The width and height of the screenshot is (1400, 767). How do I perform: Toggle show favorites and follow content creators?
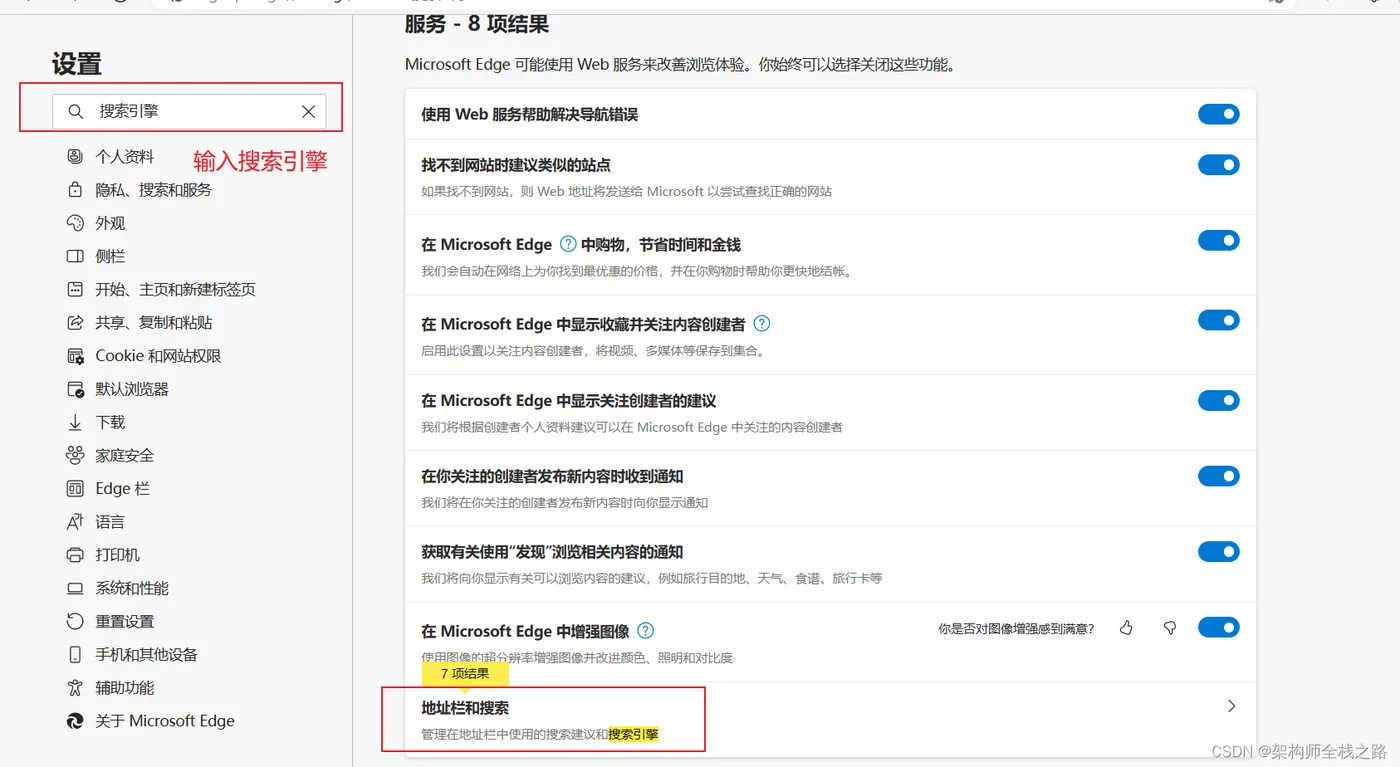(1219, 320)
